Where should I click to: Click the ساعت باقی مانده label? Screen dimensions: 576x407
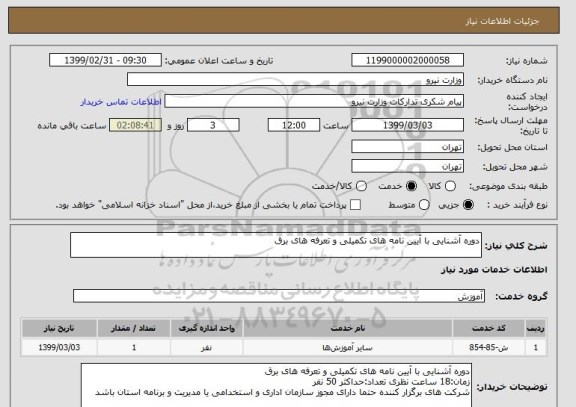tap(72, 126)
